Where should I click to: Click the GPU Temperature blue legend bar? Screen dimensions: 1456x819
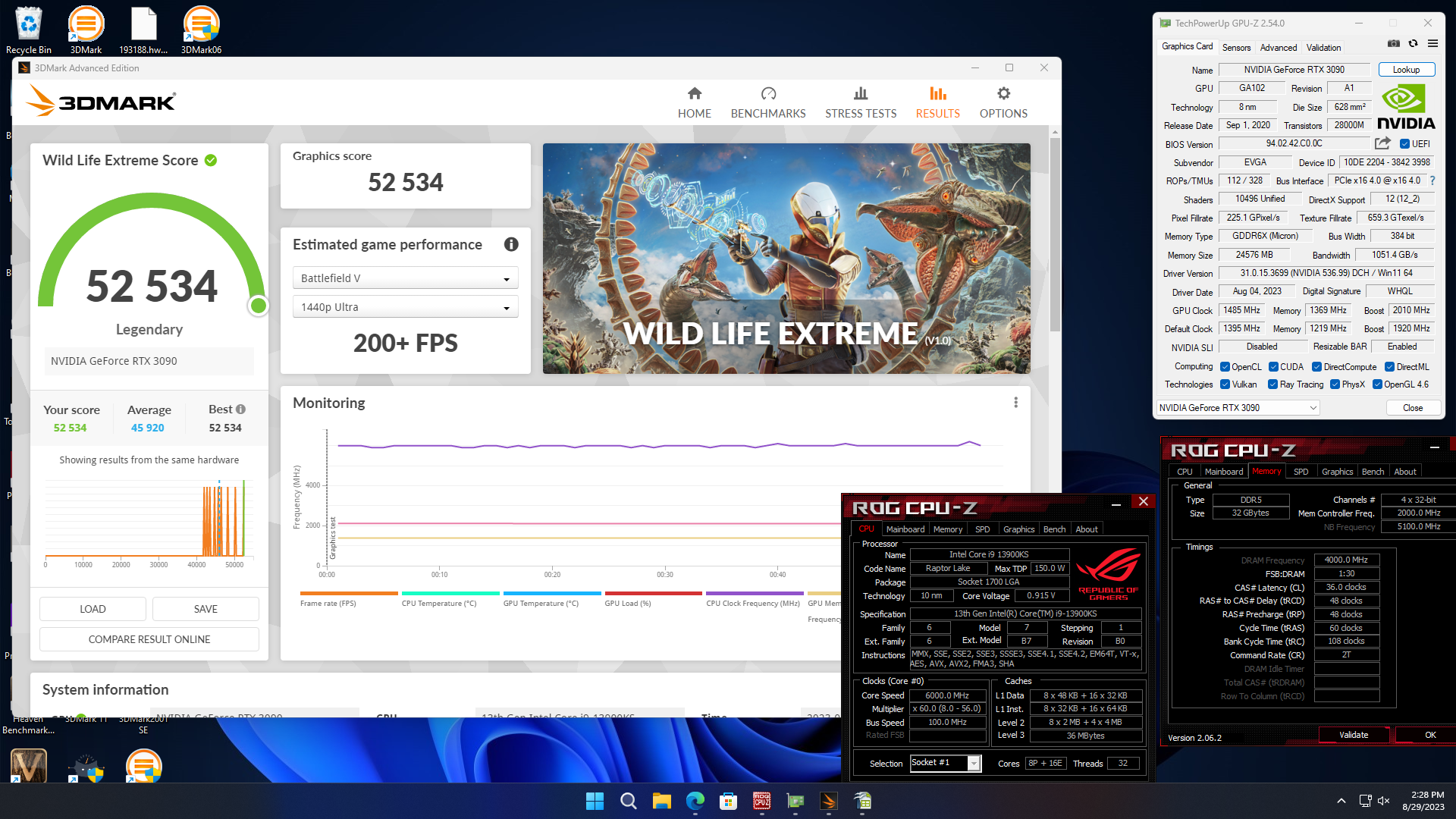click(x=552, y=593)
